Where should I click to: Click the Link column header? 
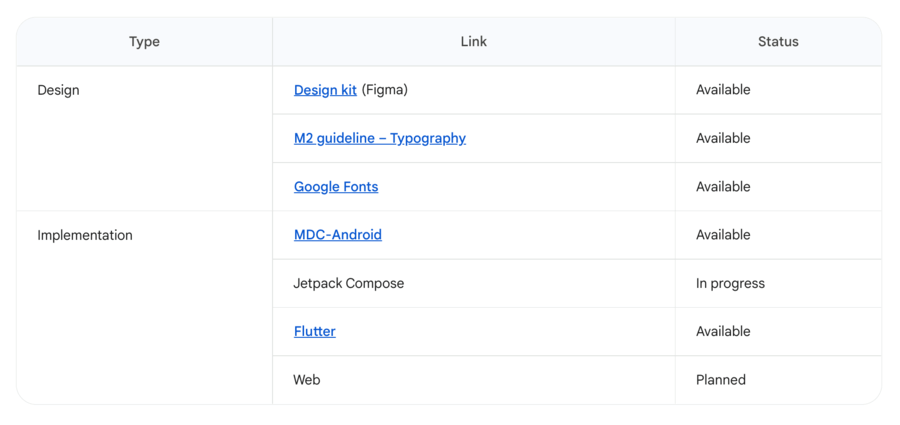pyautogui.click(x=473, y=42)
